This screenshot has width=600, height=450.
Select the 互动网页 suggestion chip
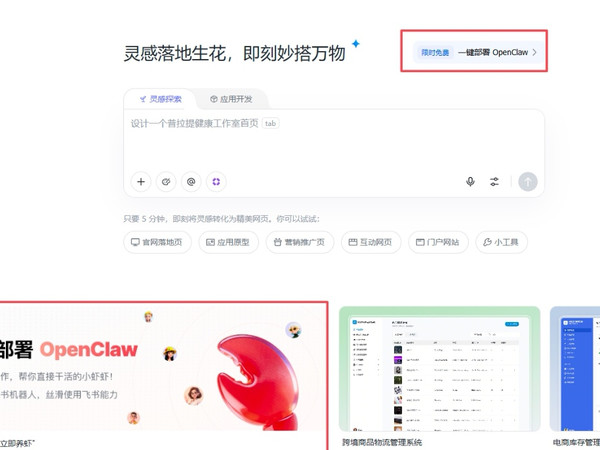point(371,242)
